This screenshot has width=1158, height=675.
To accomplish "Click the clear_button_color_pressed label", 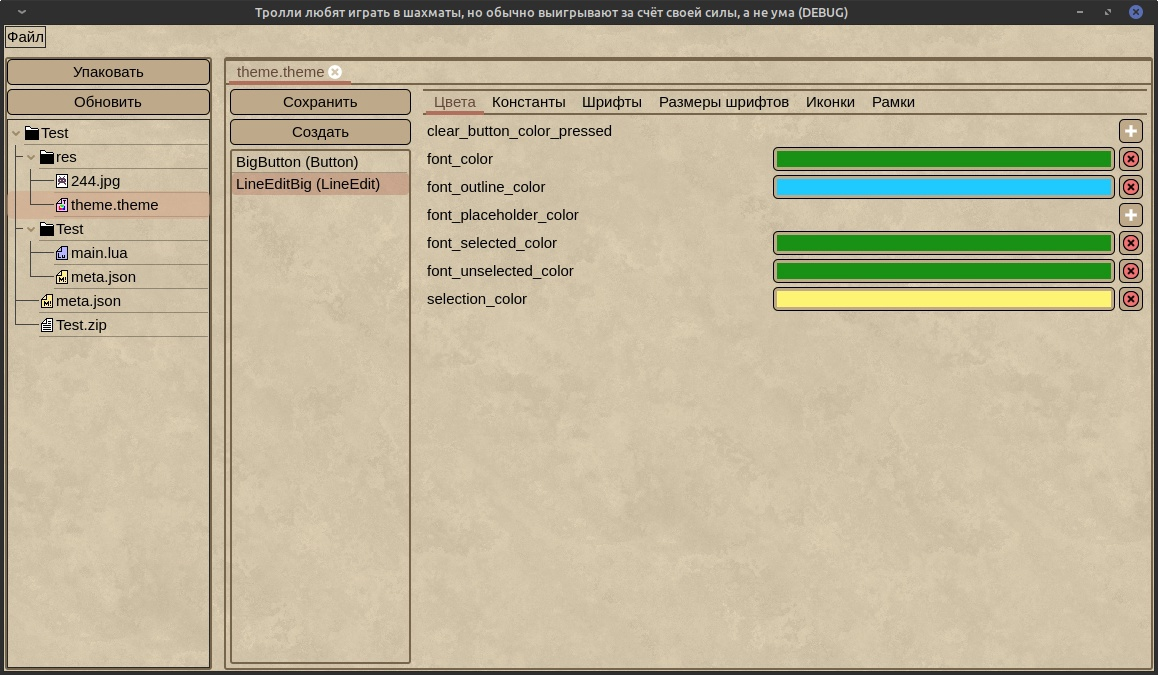I will (519, 131).
